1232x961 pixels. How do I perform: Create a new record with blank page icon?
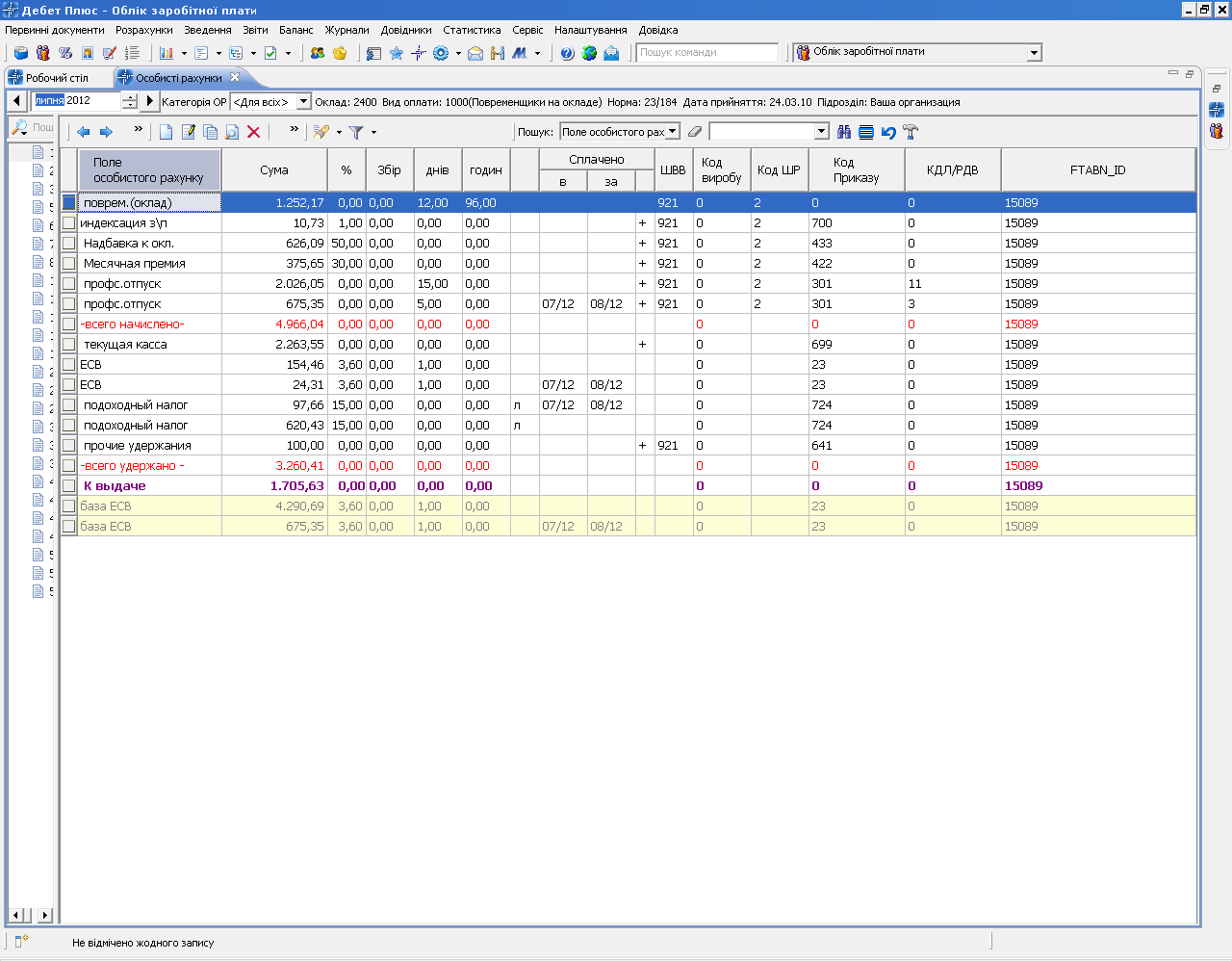pos(167,132)
